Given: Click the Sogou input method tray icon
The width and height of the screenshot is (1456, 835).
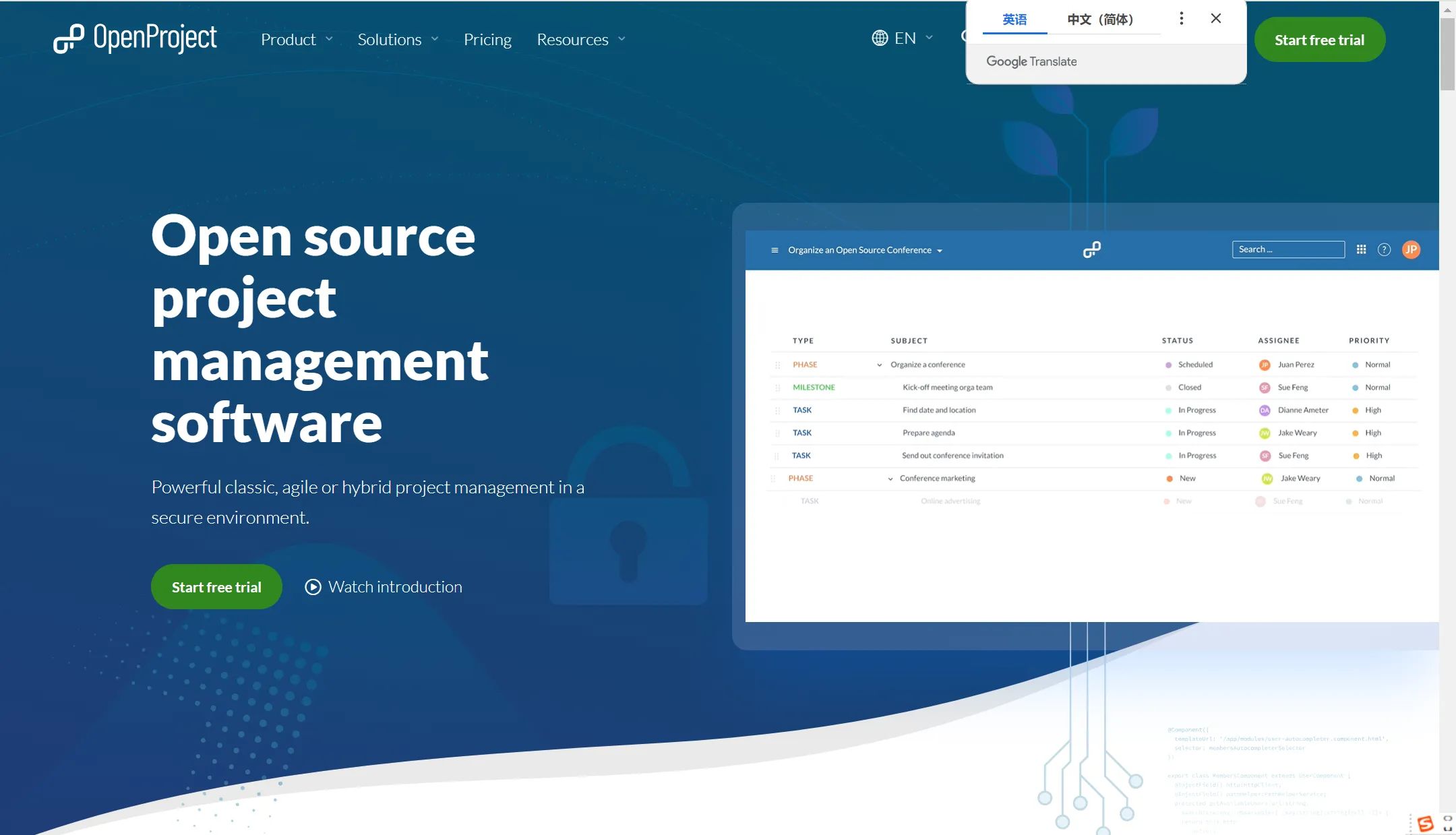Looking at the screenshot, I should click(1425, 824).
